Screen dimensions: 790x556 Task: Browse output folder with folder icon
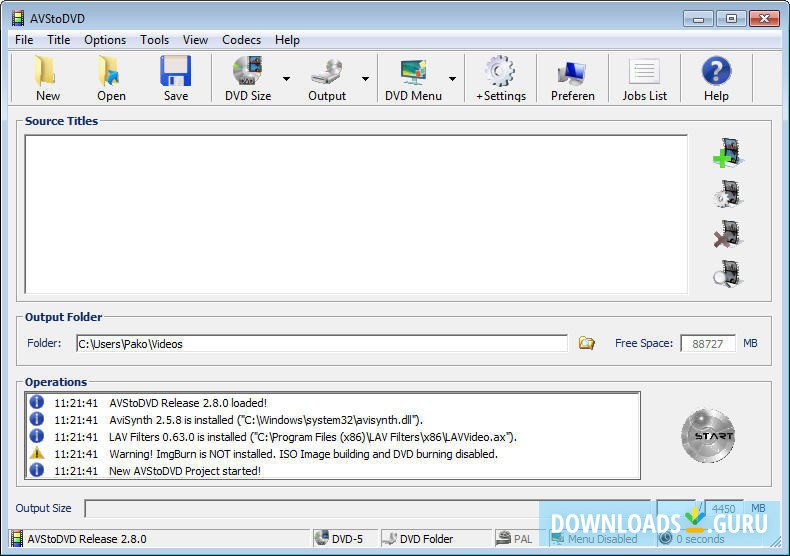point(586,343)
